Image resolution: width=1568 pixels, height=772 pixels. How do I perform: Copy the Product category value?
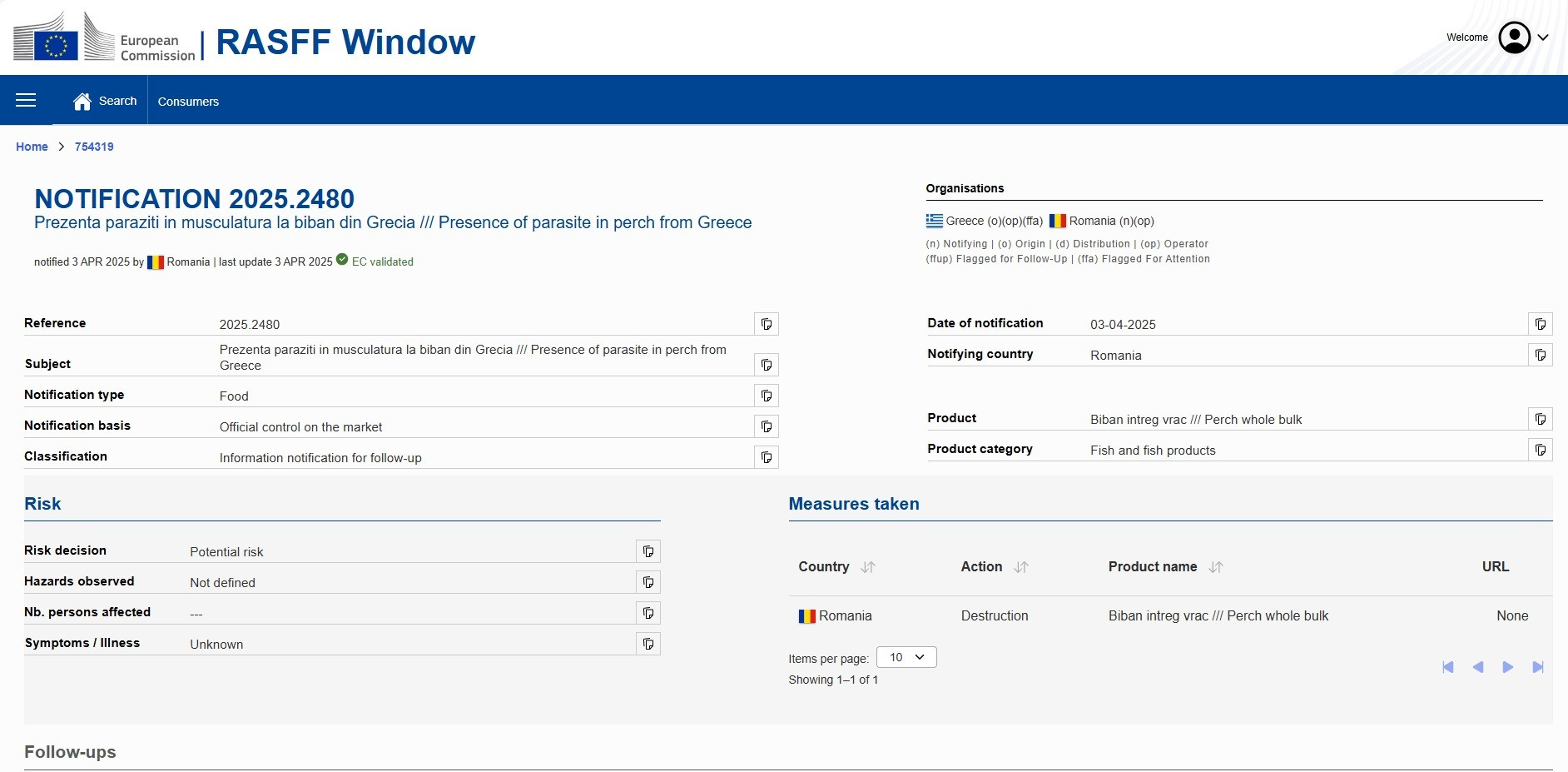pos(1540,450)
